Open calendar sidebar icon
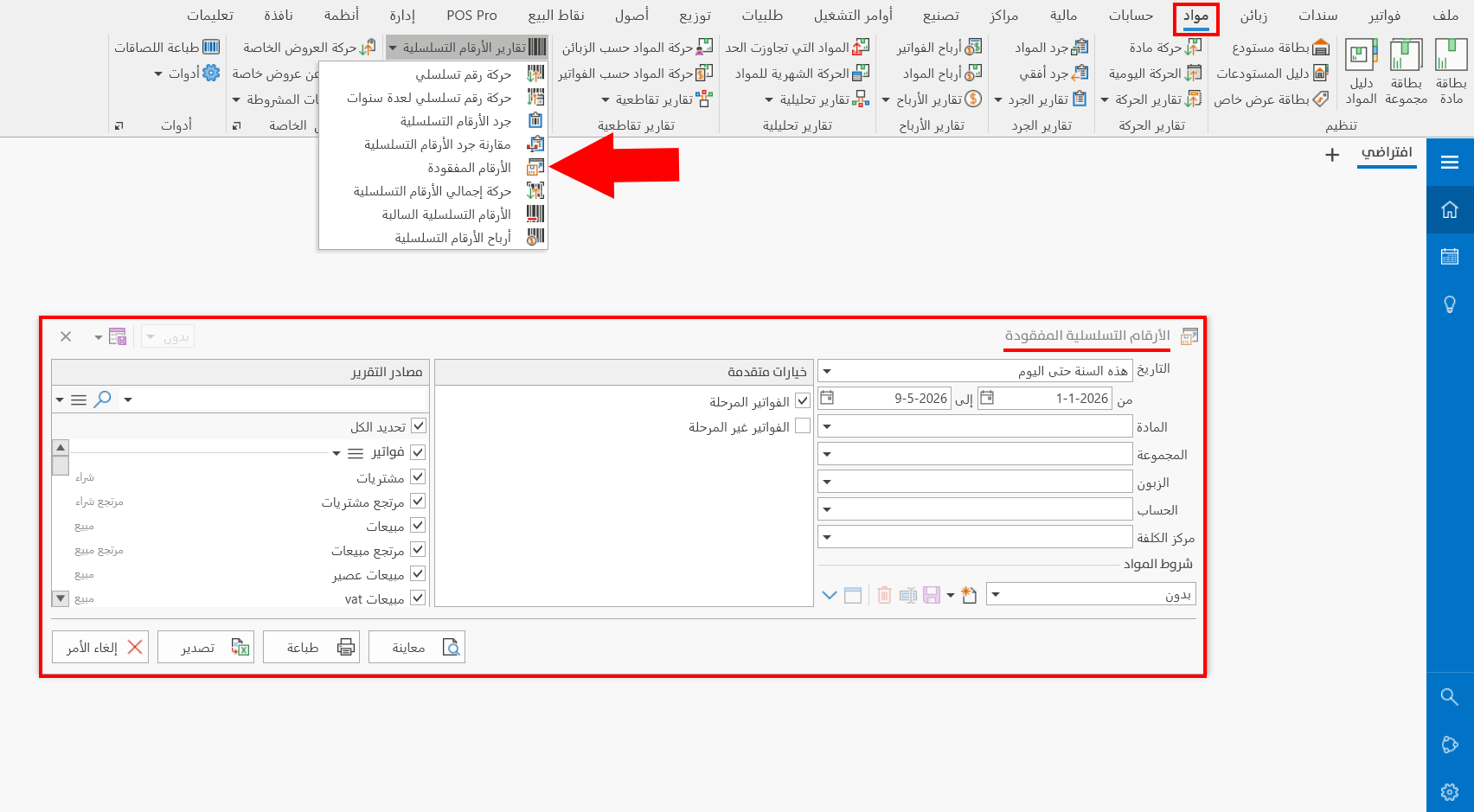The height and width of the screenshot is (812, 1474). point(1450,257)
